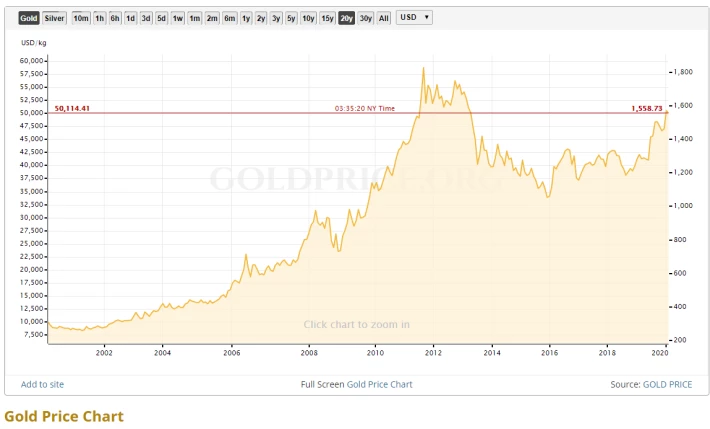The image size is (710, 429).
Task: Switch chart to Silver
Action: (54, 18)
